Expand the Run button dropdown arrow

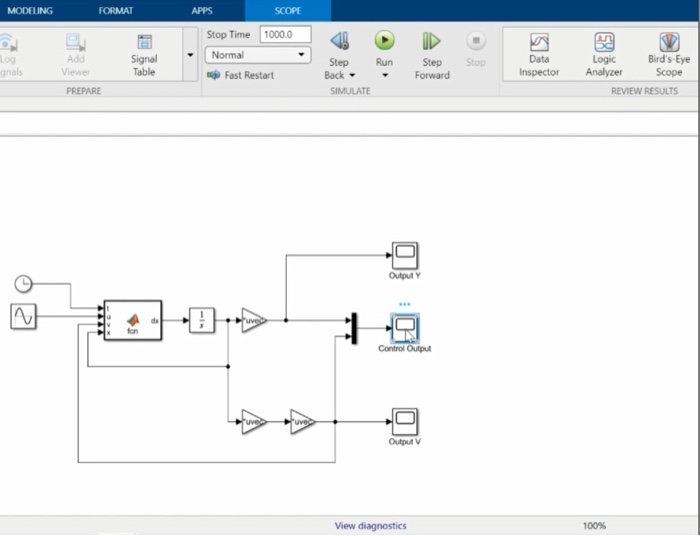(385, 75)
